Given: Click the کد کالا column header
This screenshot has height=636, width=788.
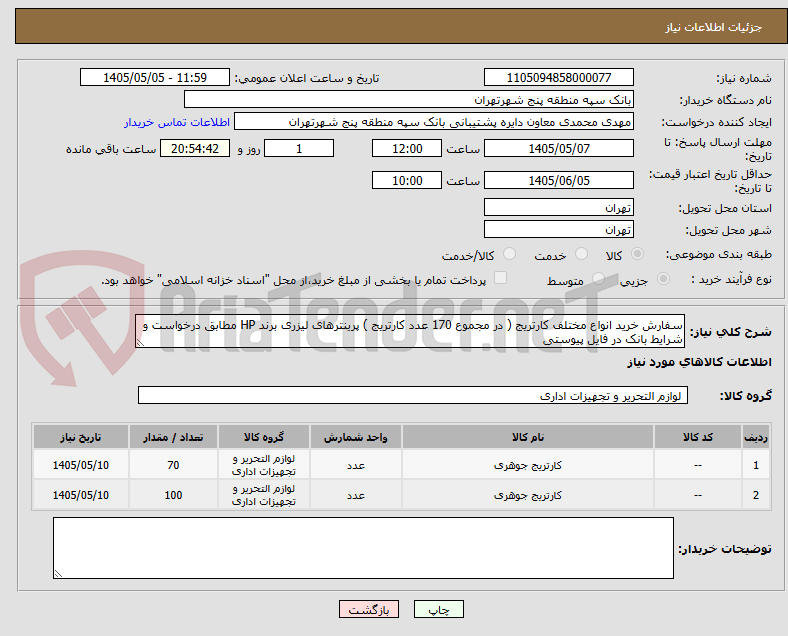Looking at the screenshot, I should [x=698, y=437].
